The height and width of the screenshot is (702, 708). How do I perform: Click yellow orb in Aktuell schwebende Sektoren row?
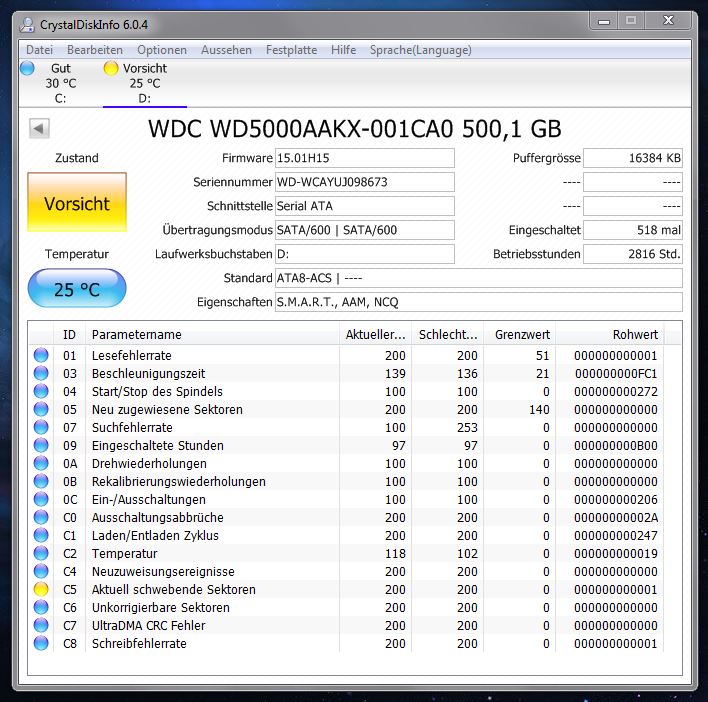point(41,589)
